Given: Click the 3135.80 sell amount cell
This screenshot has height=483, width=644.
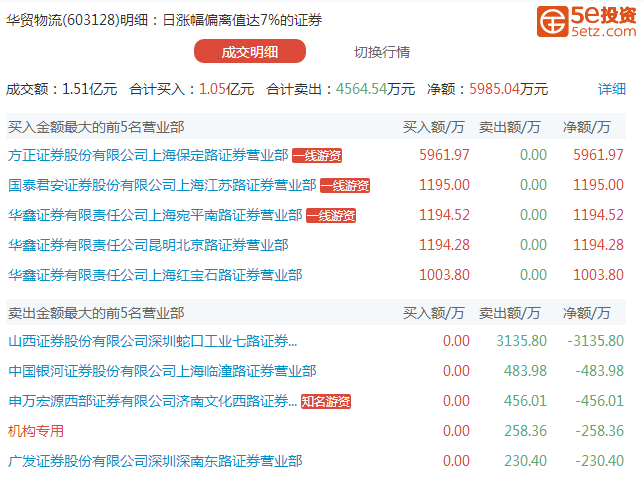Looking at the screenshot, I should click(x=522, y=341).
